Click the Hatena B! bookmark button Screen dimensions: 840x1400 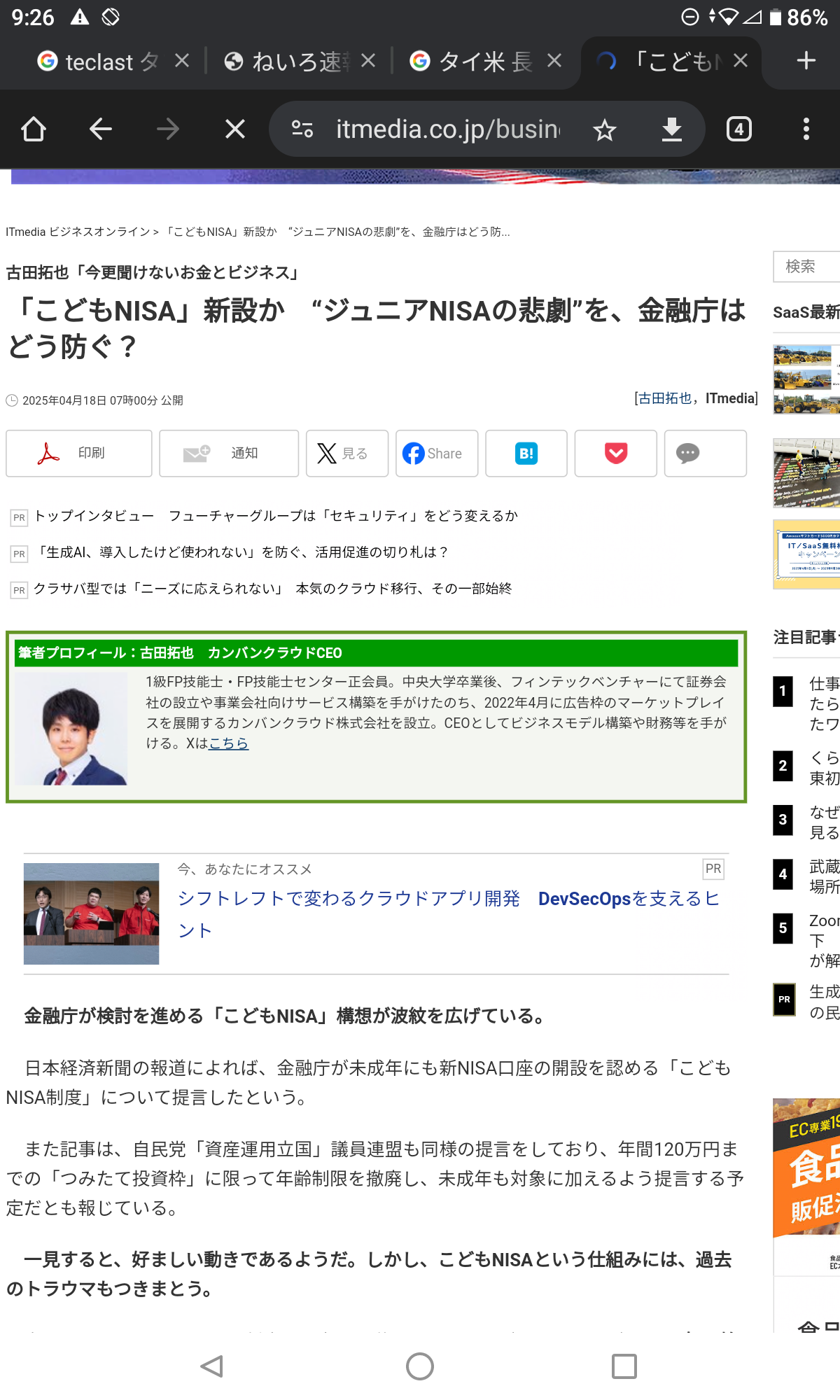point(526,454)
